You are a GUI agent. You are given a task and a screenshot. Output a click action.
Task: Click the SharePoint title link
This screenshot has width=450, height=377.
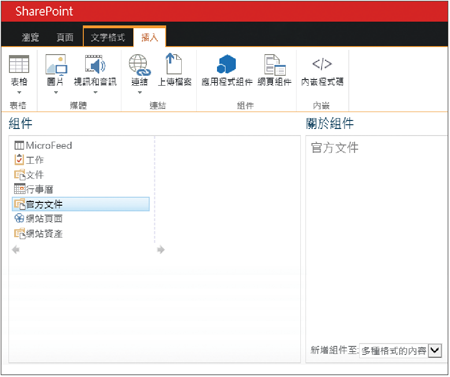44,11
